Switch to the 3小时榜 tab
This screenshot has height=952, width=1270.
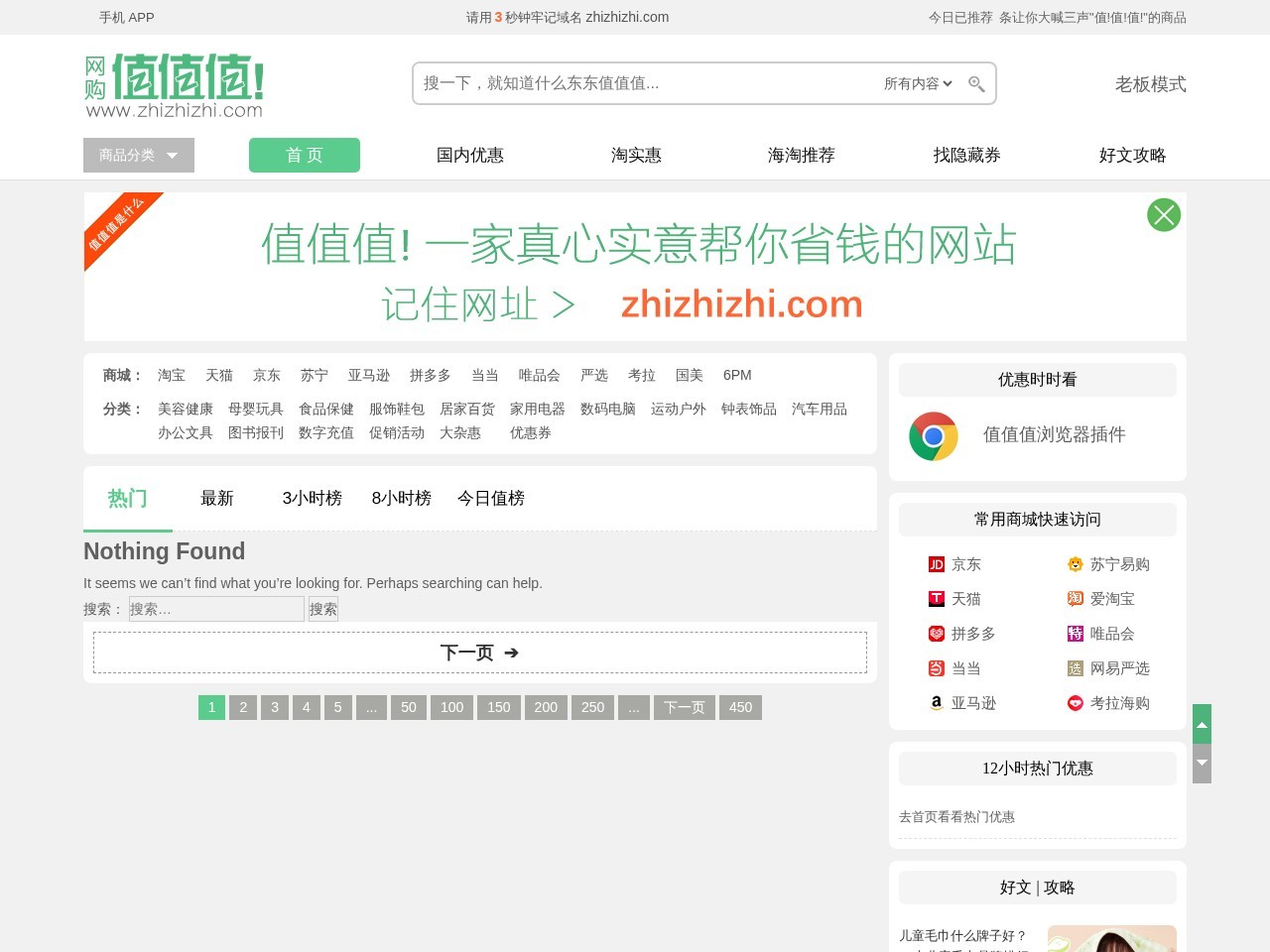pyautogui.click(x=313, y=499)
